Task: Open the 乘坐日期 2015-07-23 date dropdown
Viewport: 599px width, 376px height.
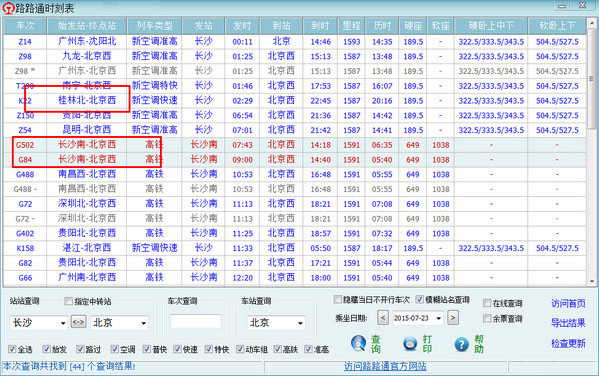Action: coord(439,318)
